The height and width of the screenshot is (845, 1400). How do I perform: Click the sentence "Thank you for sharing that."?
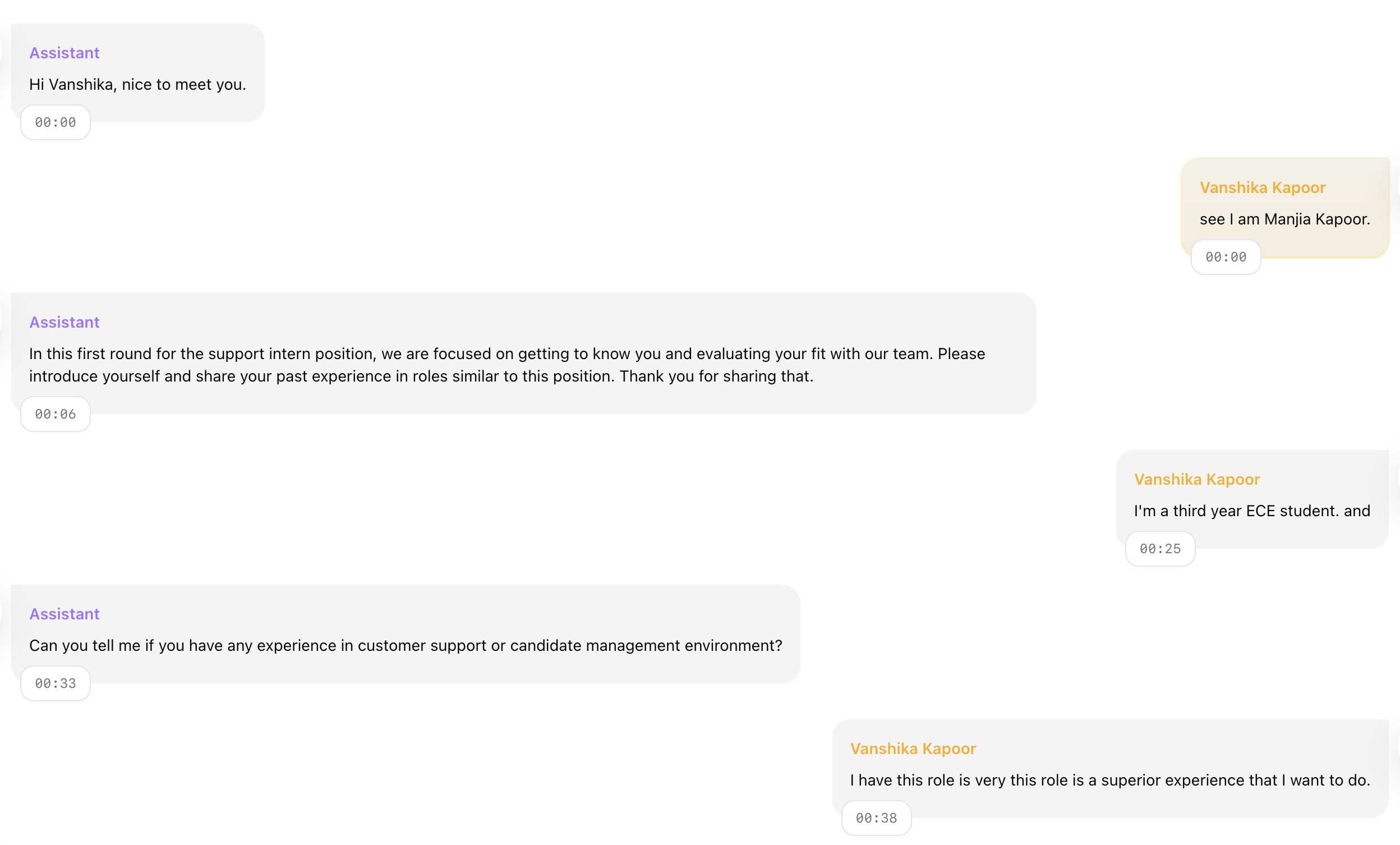point(716,376)
